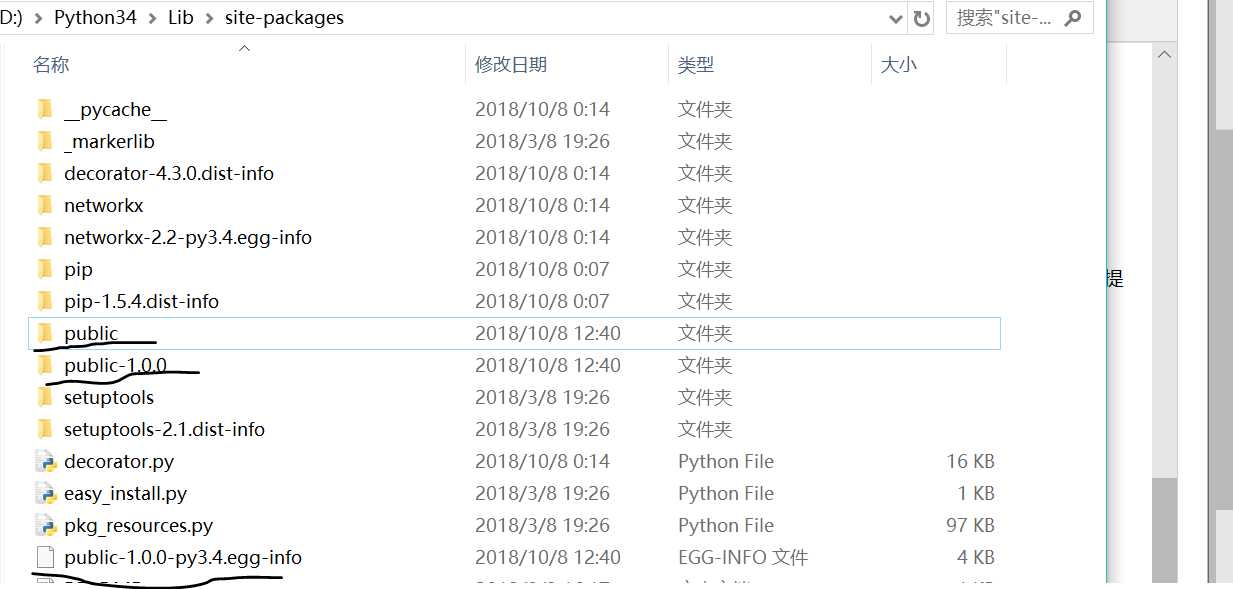Navigate to Python34 via breadcrumb
This screenshot has width=1233, height=589.
95,17
